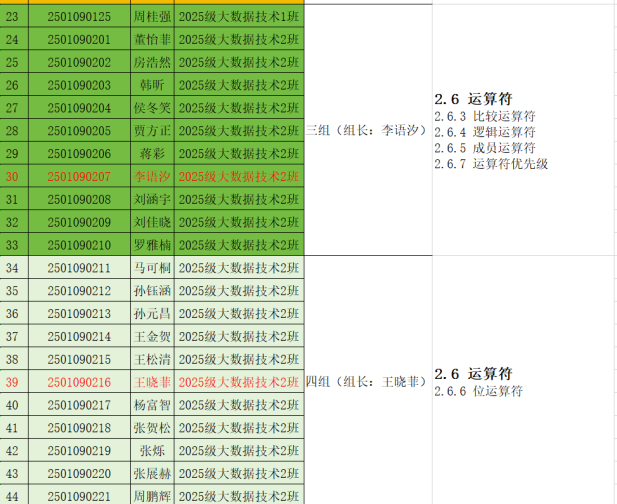617x504 pixels.
Task: Click the red student ID 2501090207
Action: pyautogui.click(x=79, y=176)
